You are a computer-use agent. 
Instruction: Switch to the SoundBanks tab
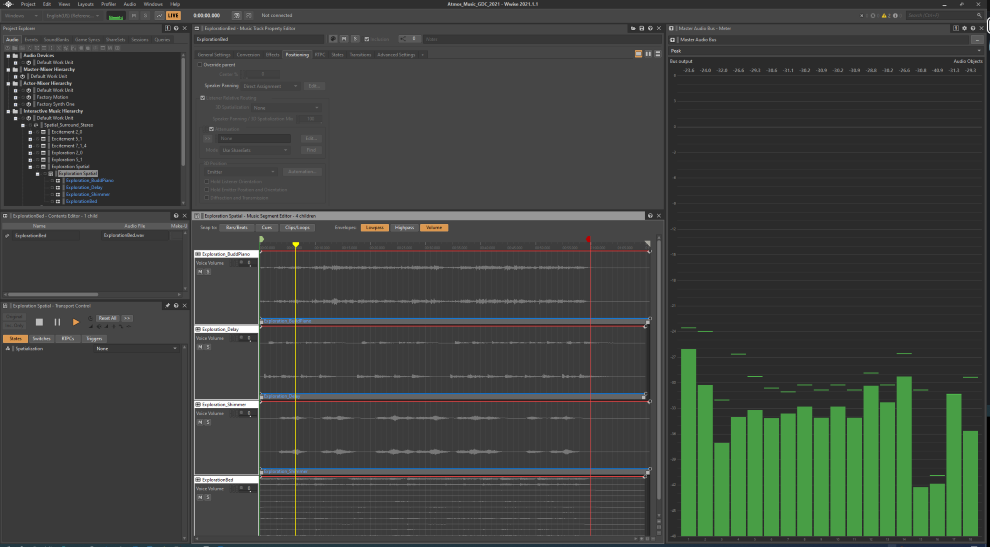56,39
